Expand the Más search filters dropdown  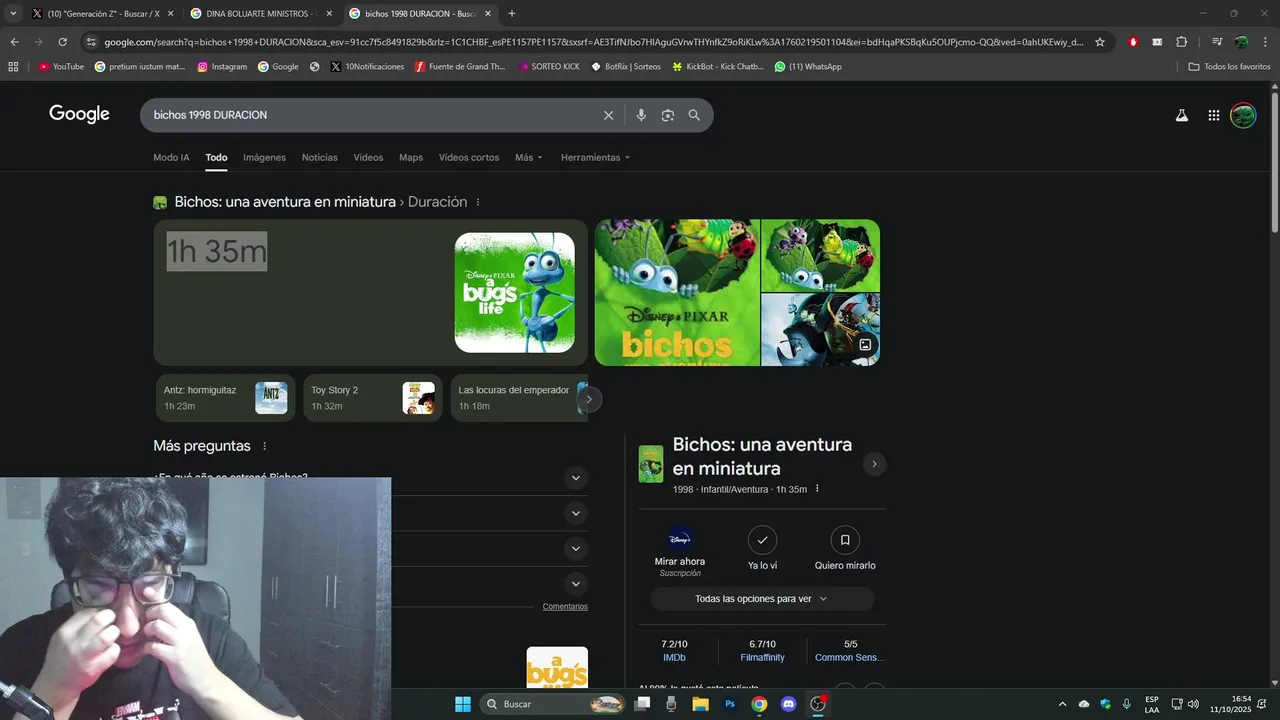(529, 157)
